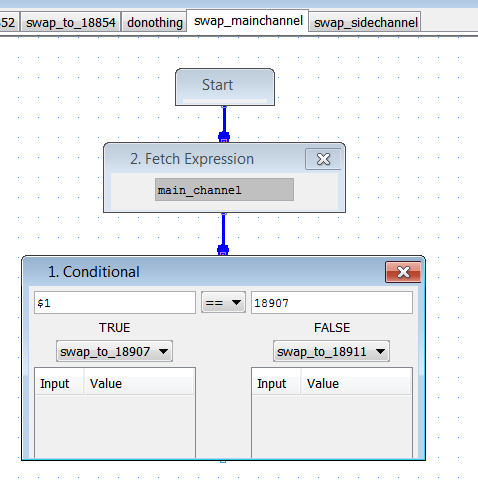478x484 pixels.
Task: Click the connector into Fetch Expression block
Action: [x=224, y=137]
